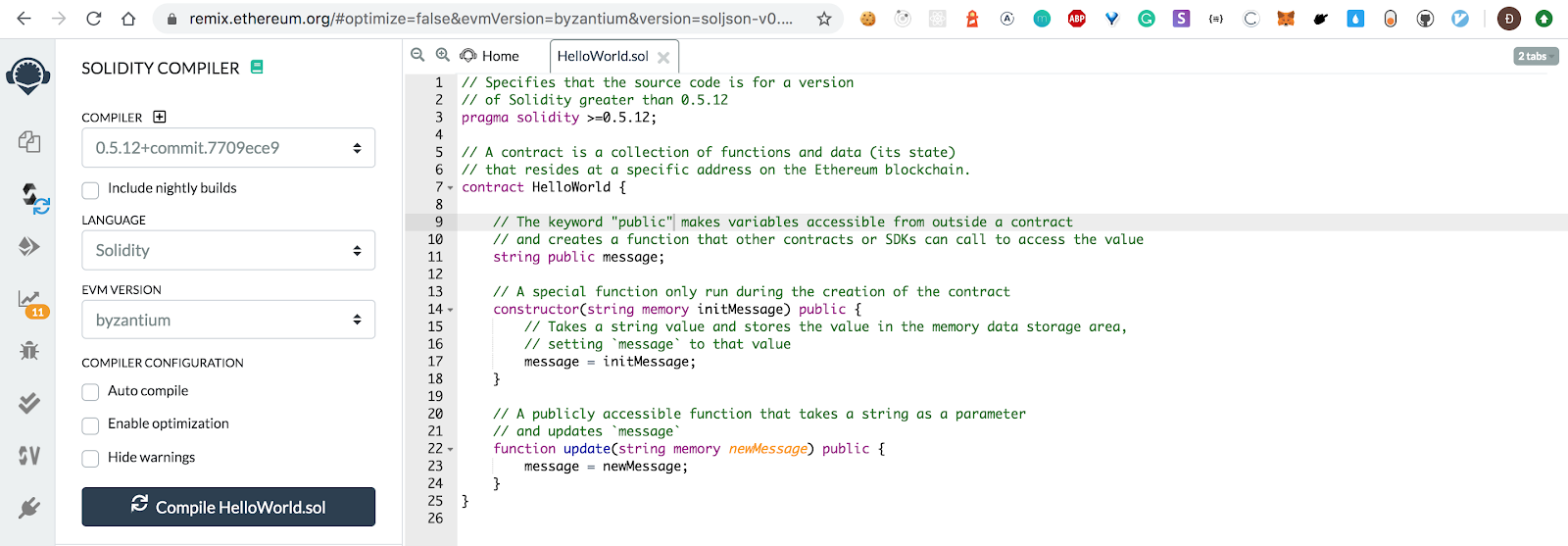Screen dimensions: 1568x546
Task: Click the cookie extension icon
Action: pyautogui.click(x=868, y=19)
